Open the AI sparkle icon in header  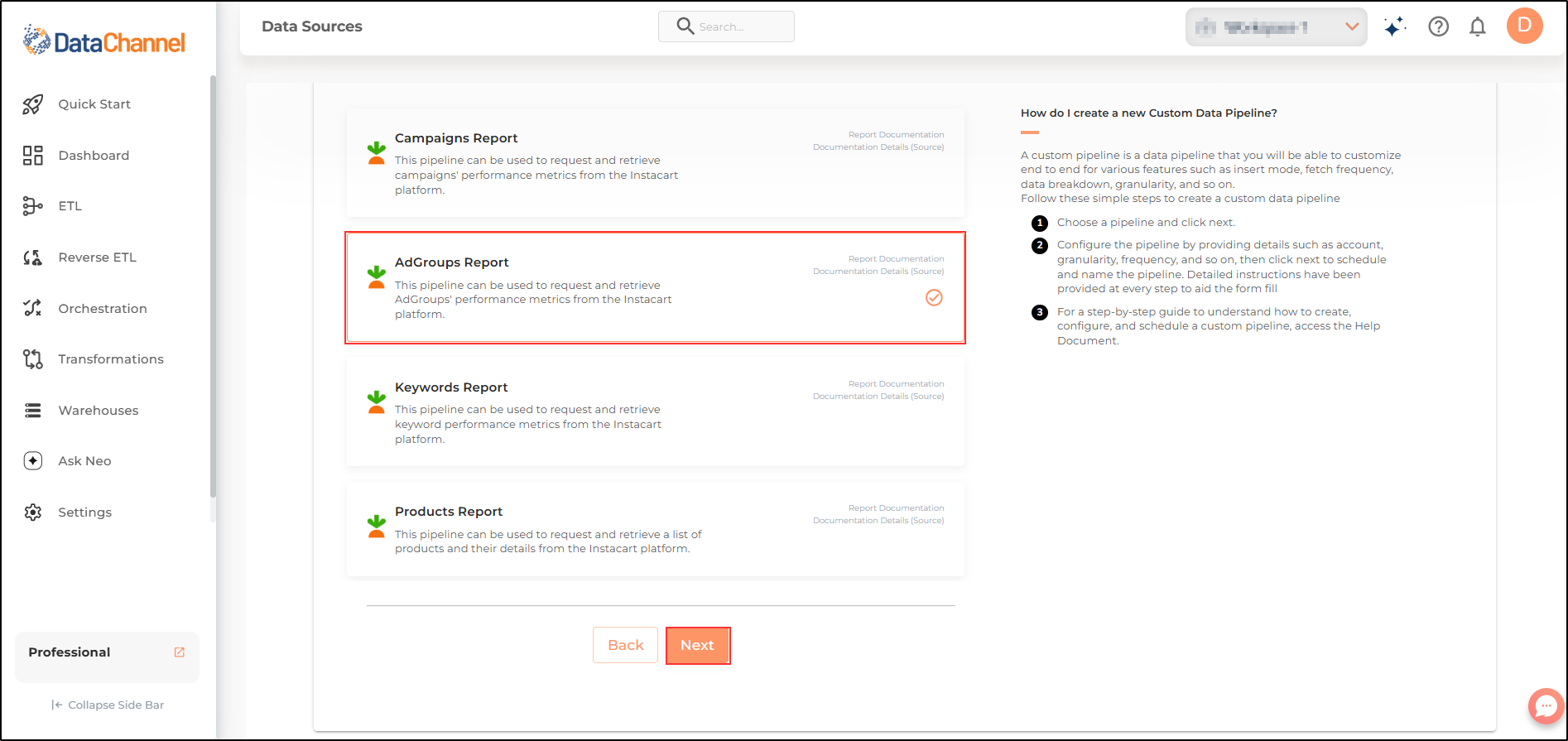pos(1395,27)
